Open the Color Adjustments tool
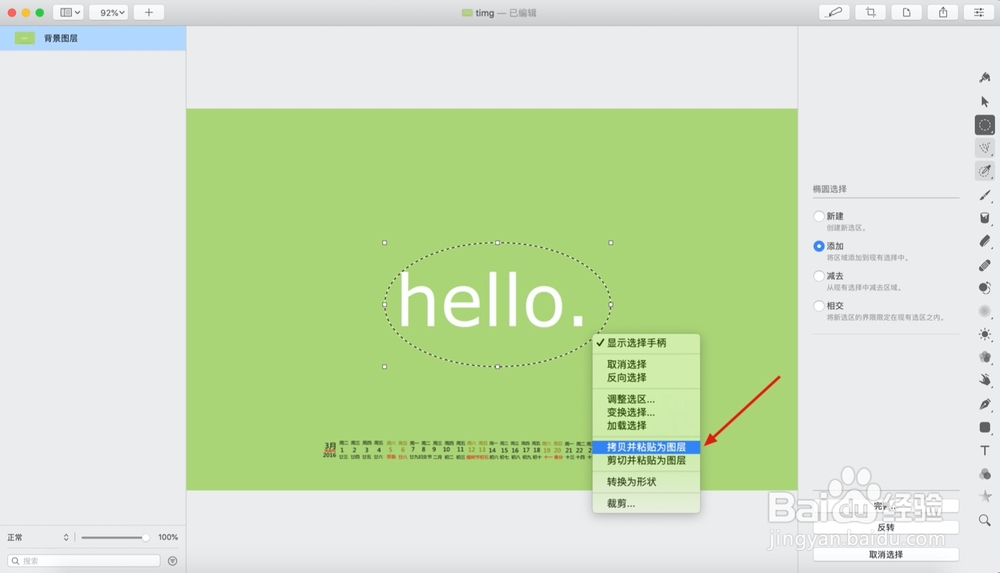 pos(985,474)
